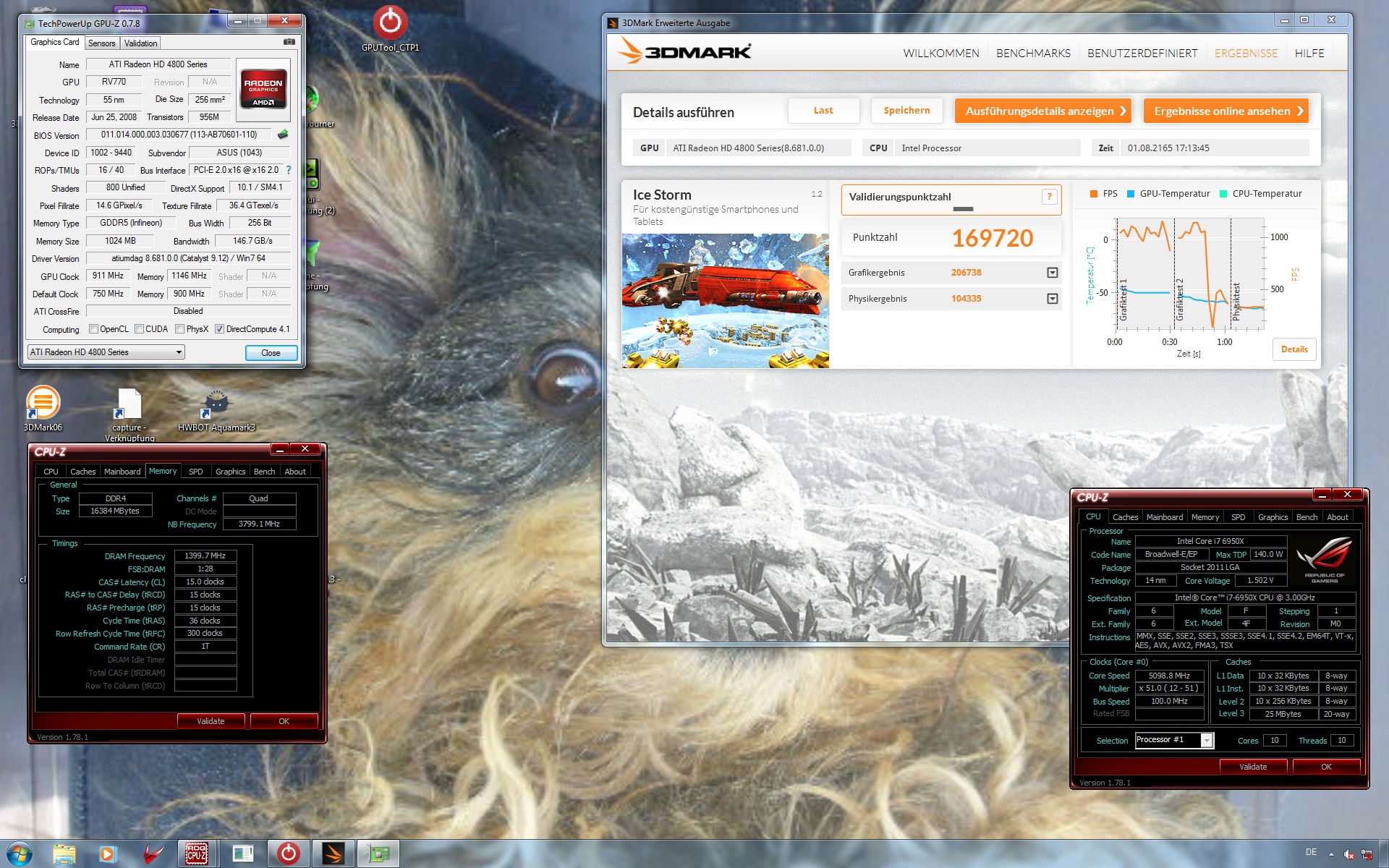1389x868 pixels.
Task: Switch to the Sensors tab in GPU-Z
Action: coord(101,43)
